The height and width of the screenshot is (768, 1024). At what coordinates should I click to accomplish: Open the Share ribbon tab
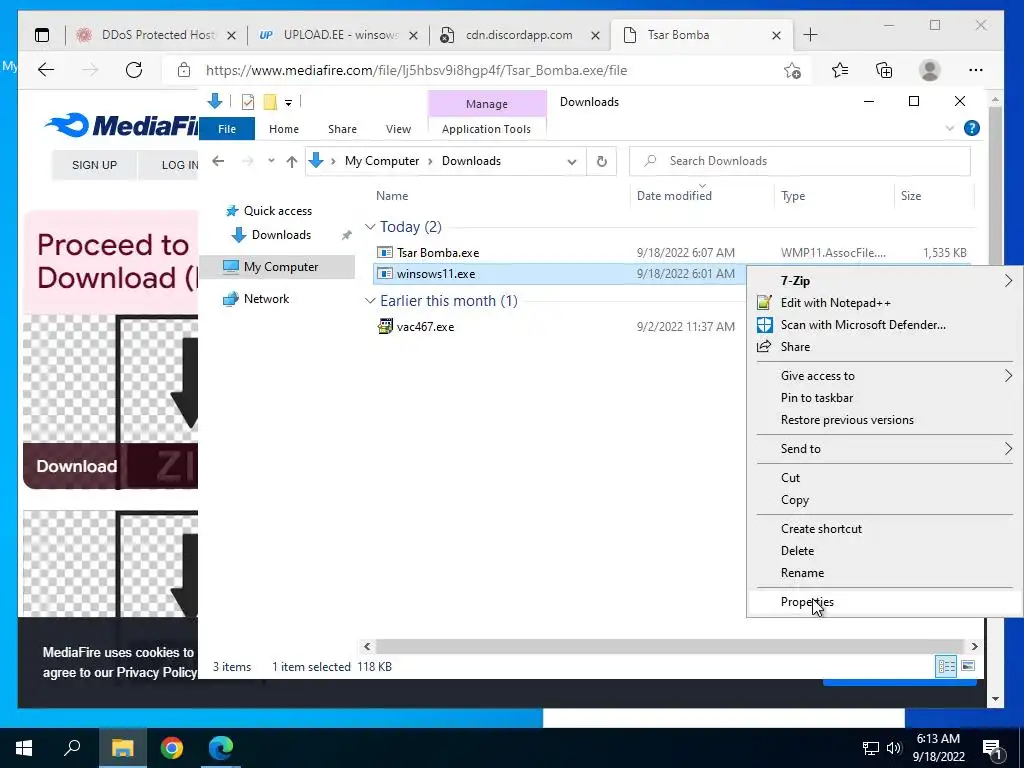342,129
